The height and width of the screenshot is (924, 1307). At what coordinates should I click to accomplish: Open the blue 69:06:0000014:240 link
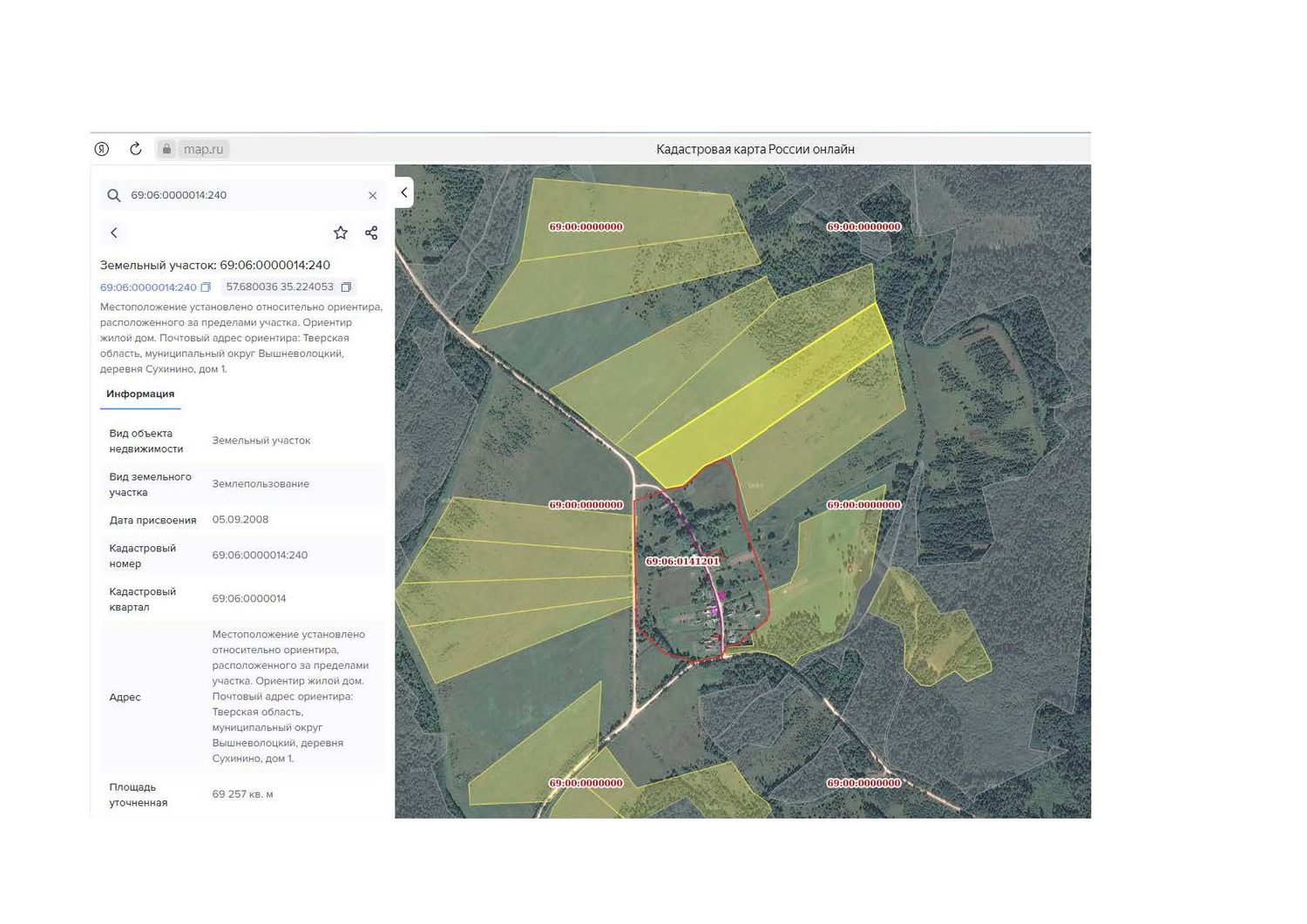tap(148, 287)
